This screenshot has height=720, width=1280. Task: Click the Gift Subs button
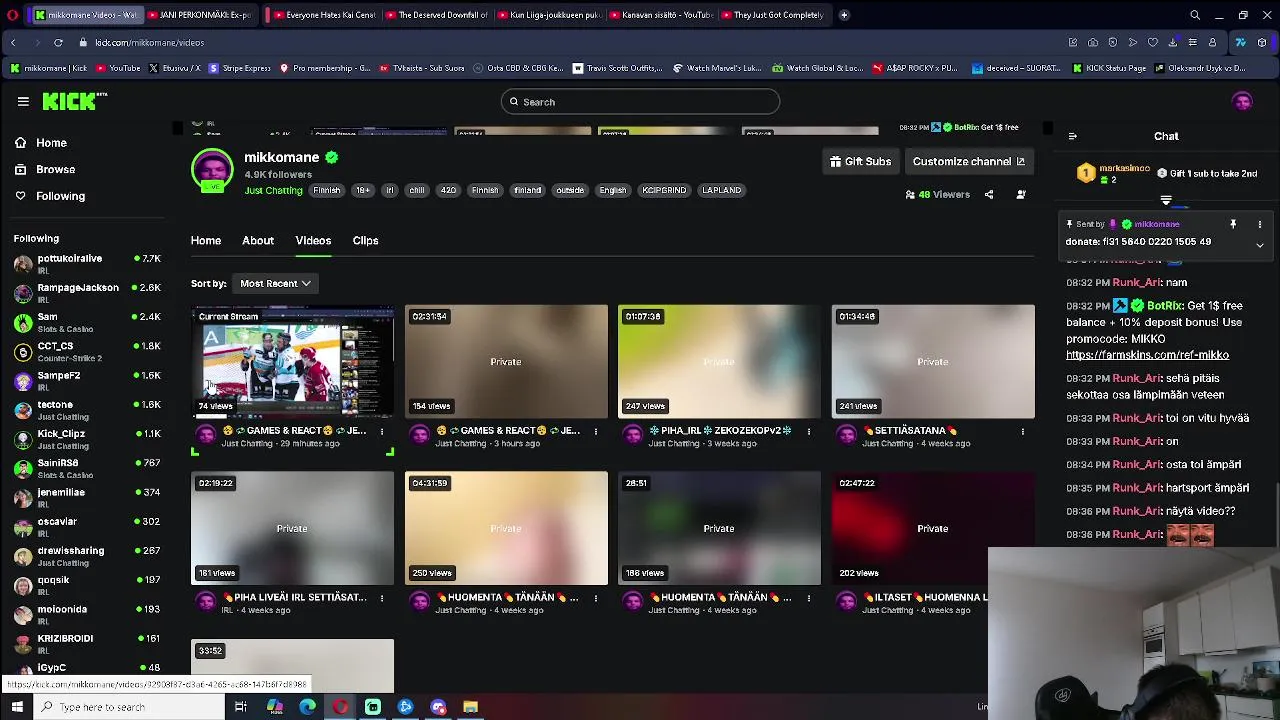[x=861, y=161]
